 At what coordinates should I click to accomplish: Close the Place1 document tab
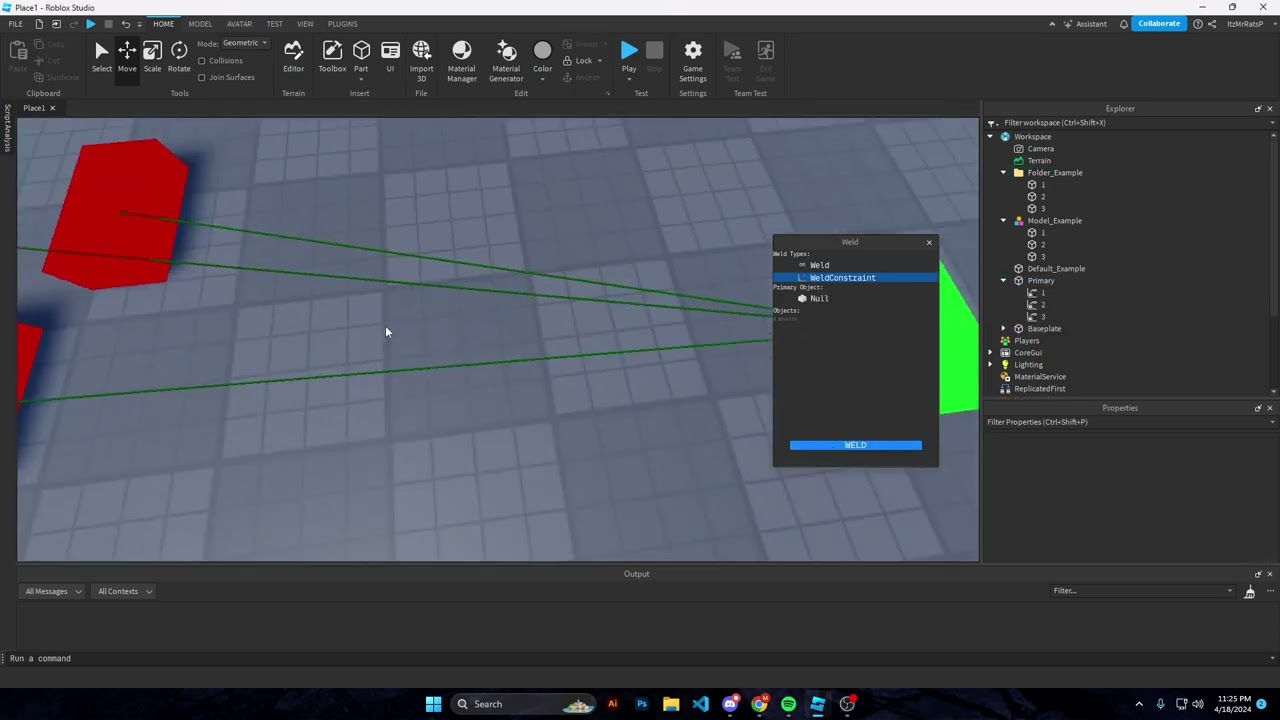pyautogui.click(x=52, y=108)
